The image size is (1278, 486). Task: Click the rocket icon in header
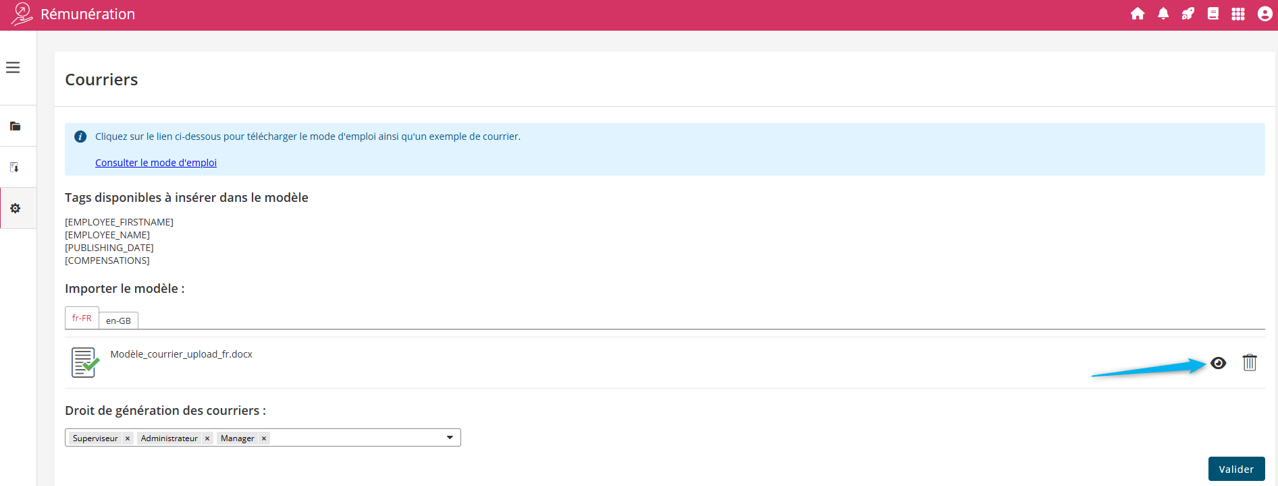[1188, 14]
